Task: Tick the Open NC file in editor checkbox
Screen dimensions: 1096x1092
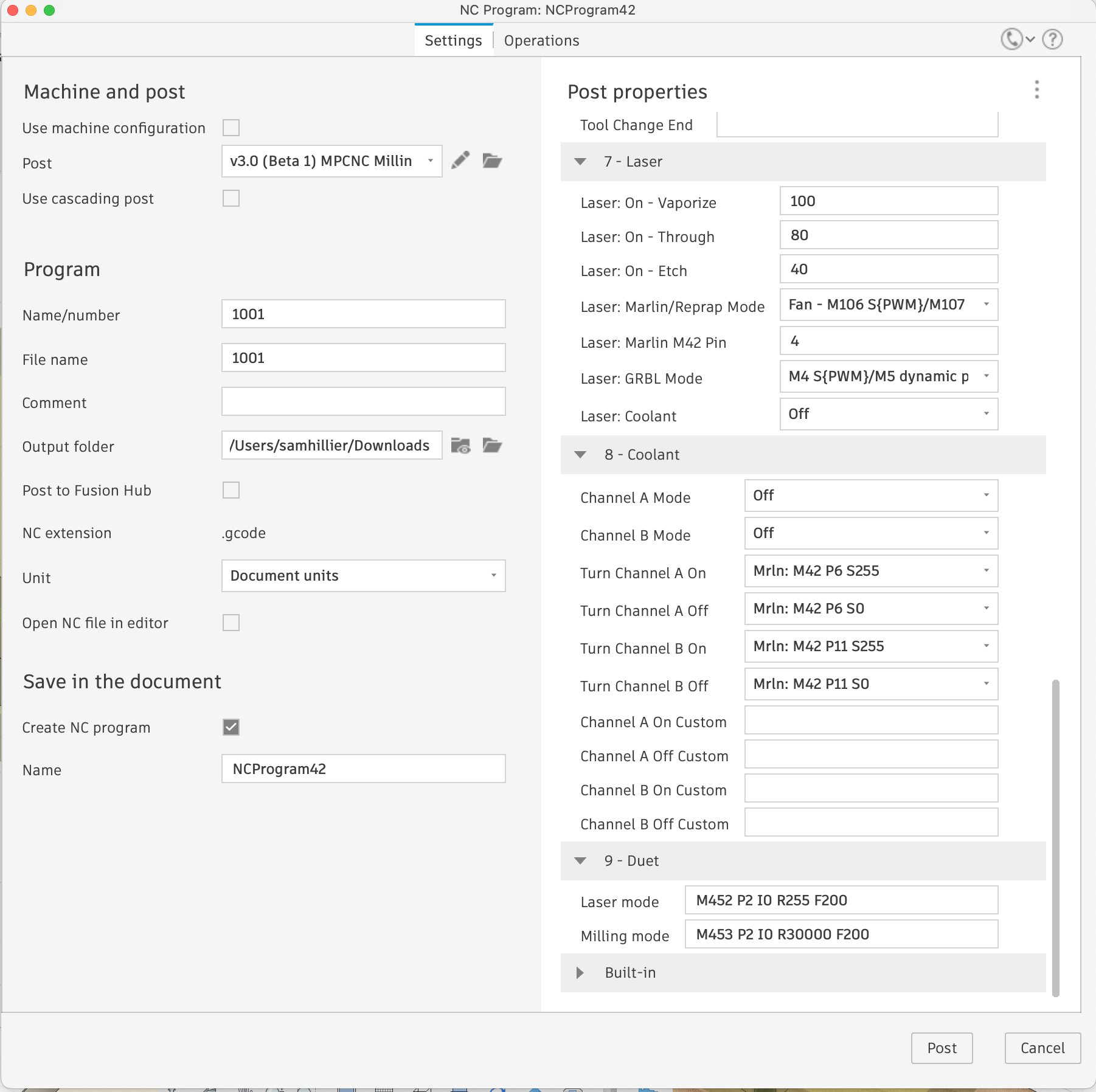Action: 231,623
